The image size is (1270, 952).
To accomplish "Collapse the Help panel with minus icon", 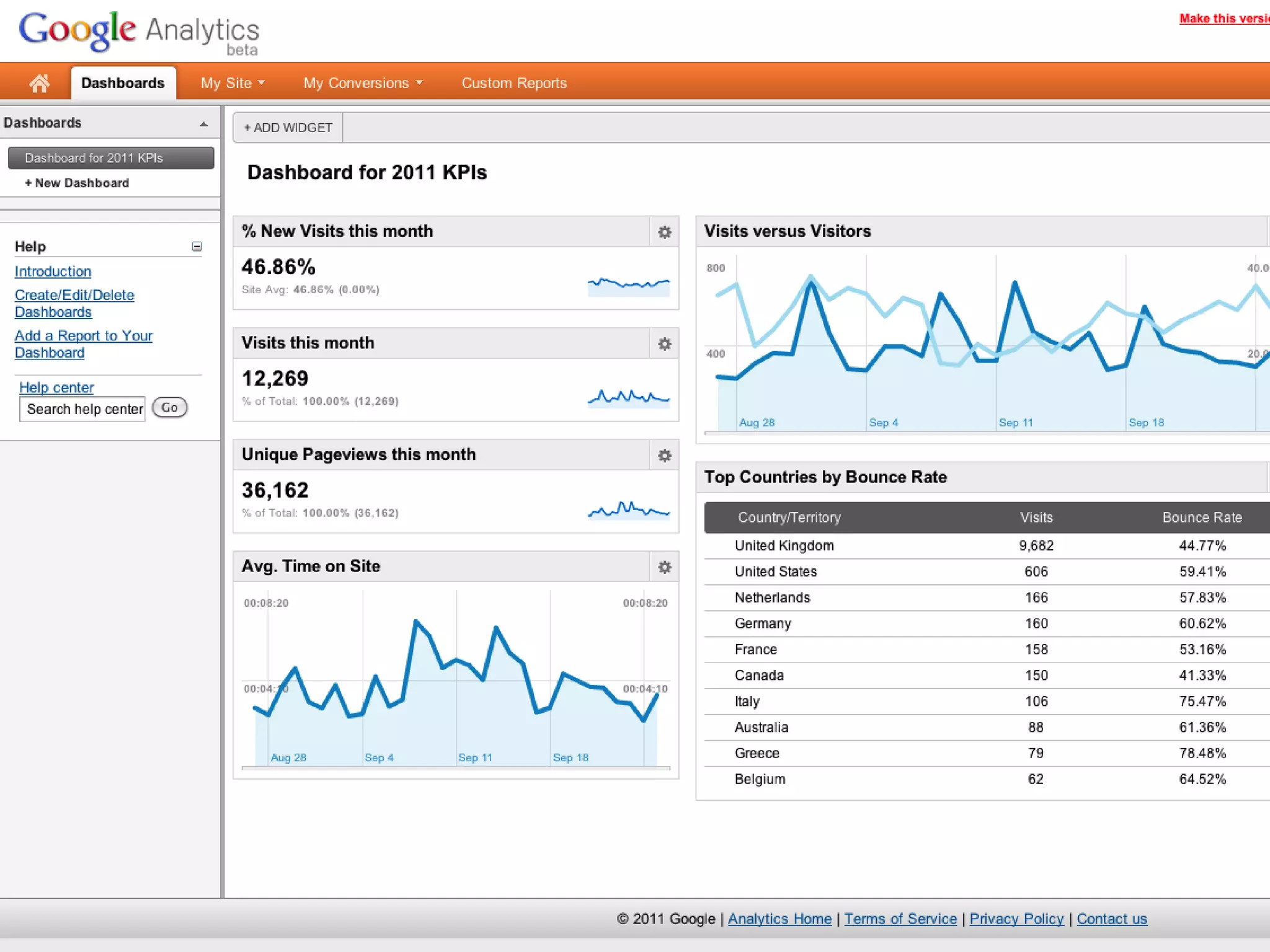I will click(x=197, y=247).
